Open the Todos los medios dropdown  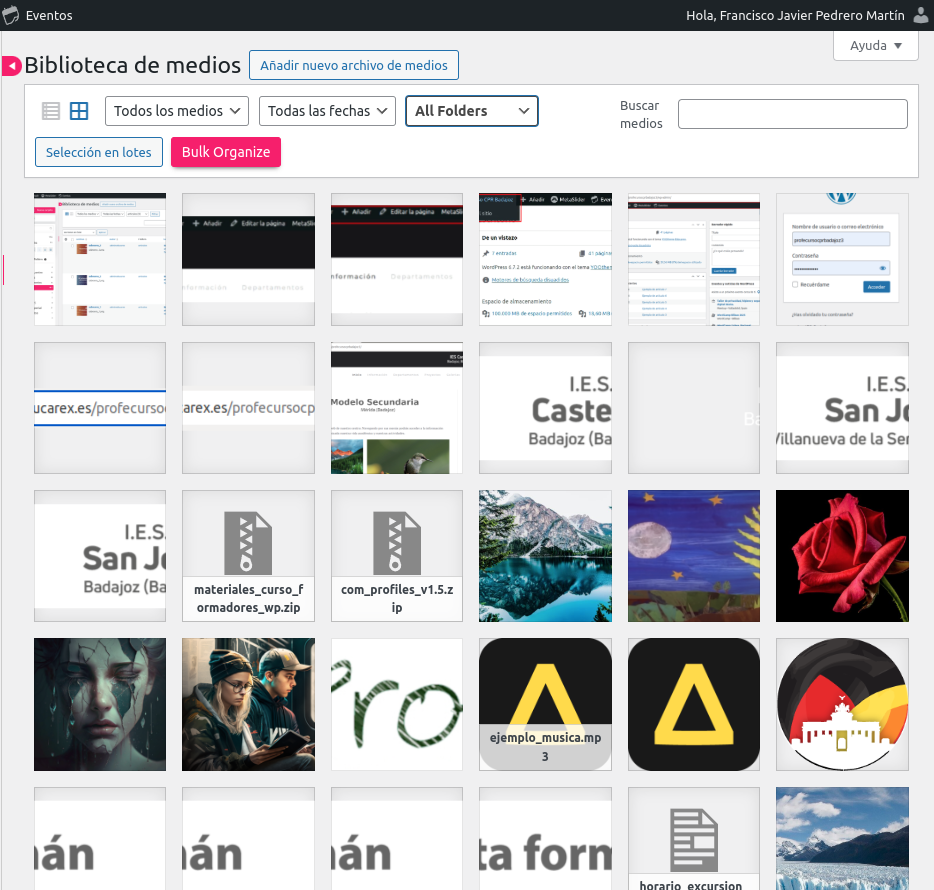tap(177, 111)
